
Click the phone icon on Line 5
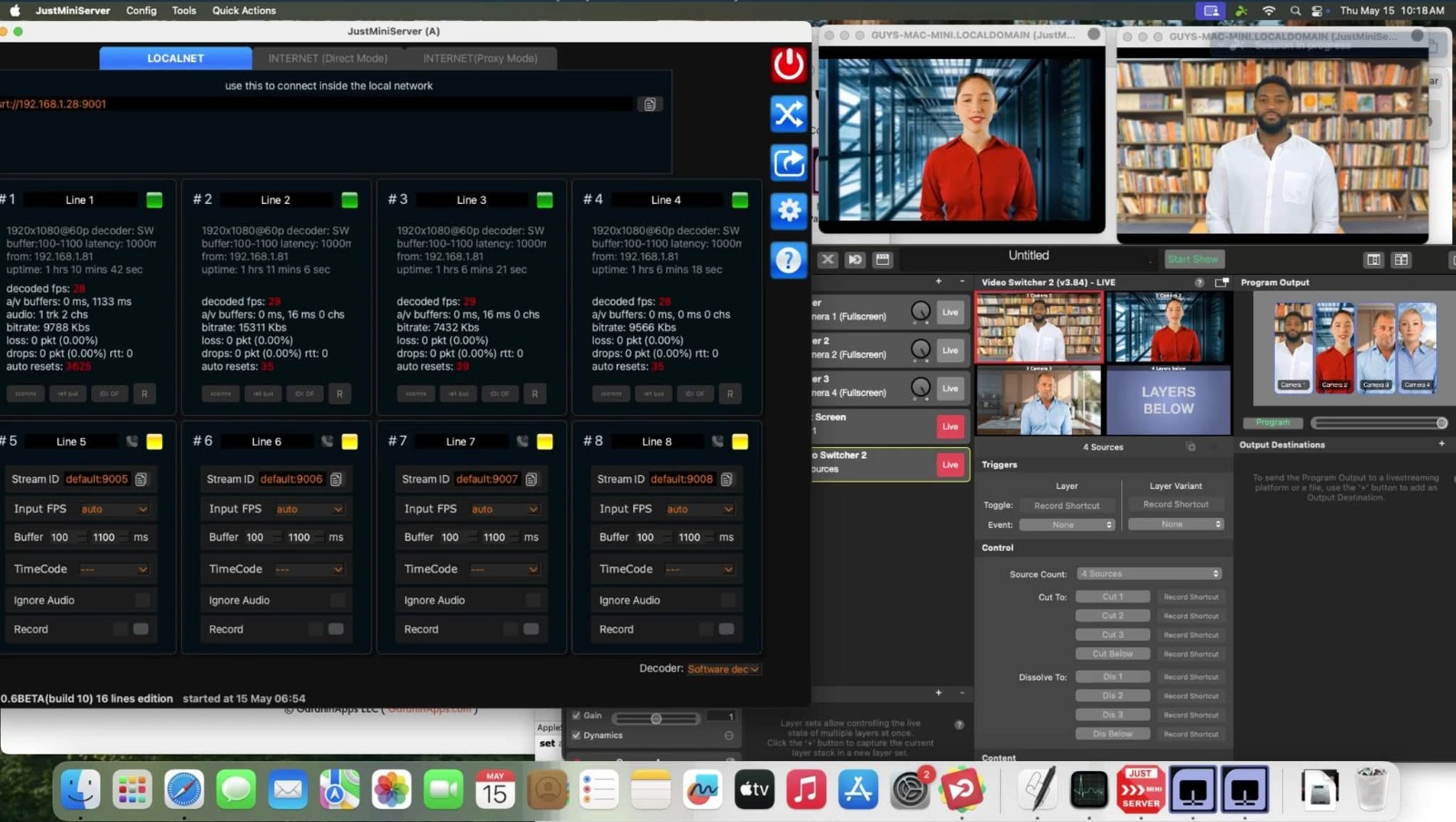click(x=132, y=441)
